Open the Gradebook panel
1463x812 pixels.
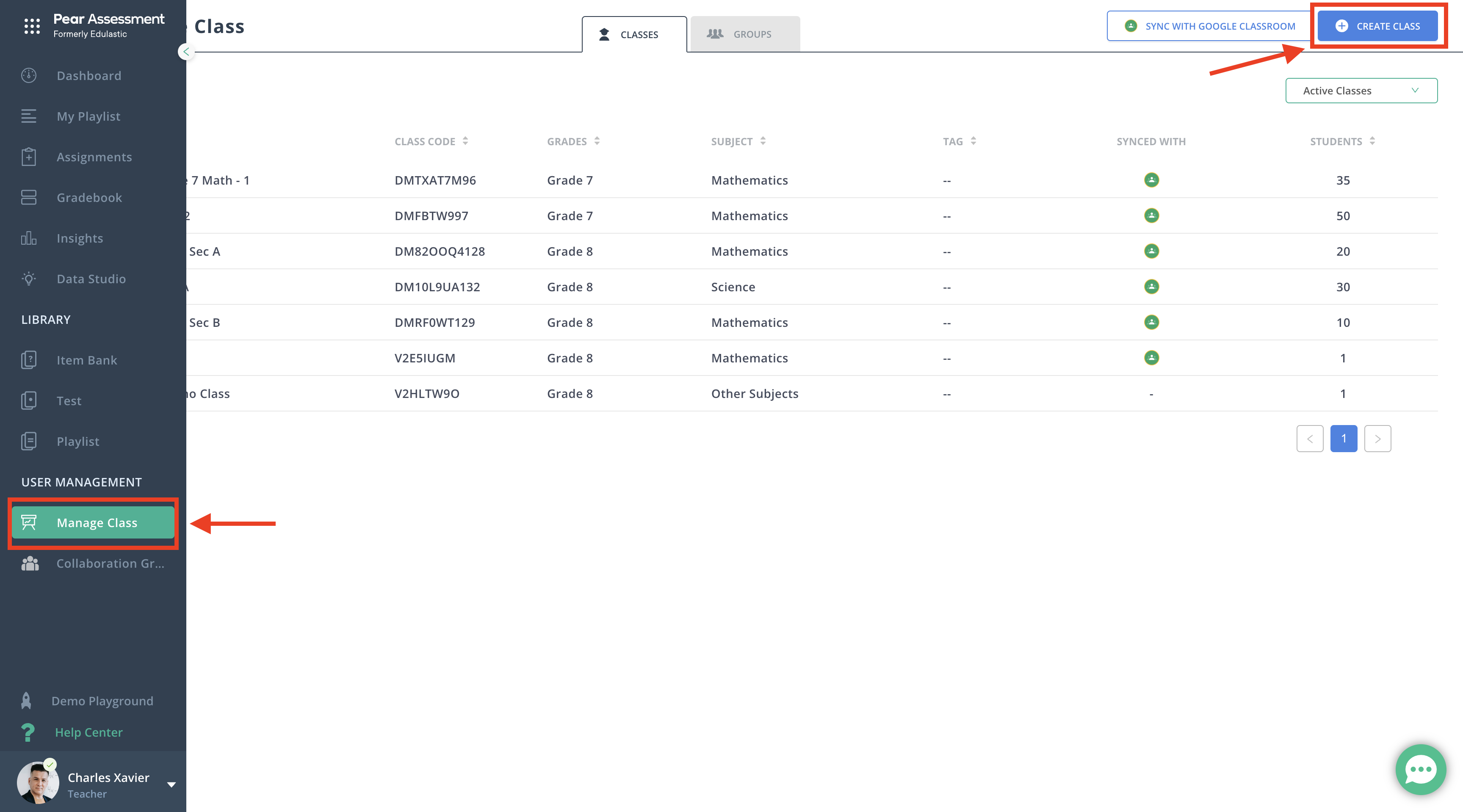(x=89, y=197)
